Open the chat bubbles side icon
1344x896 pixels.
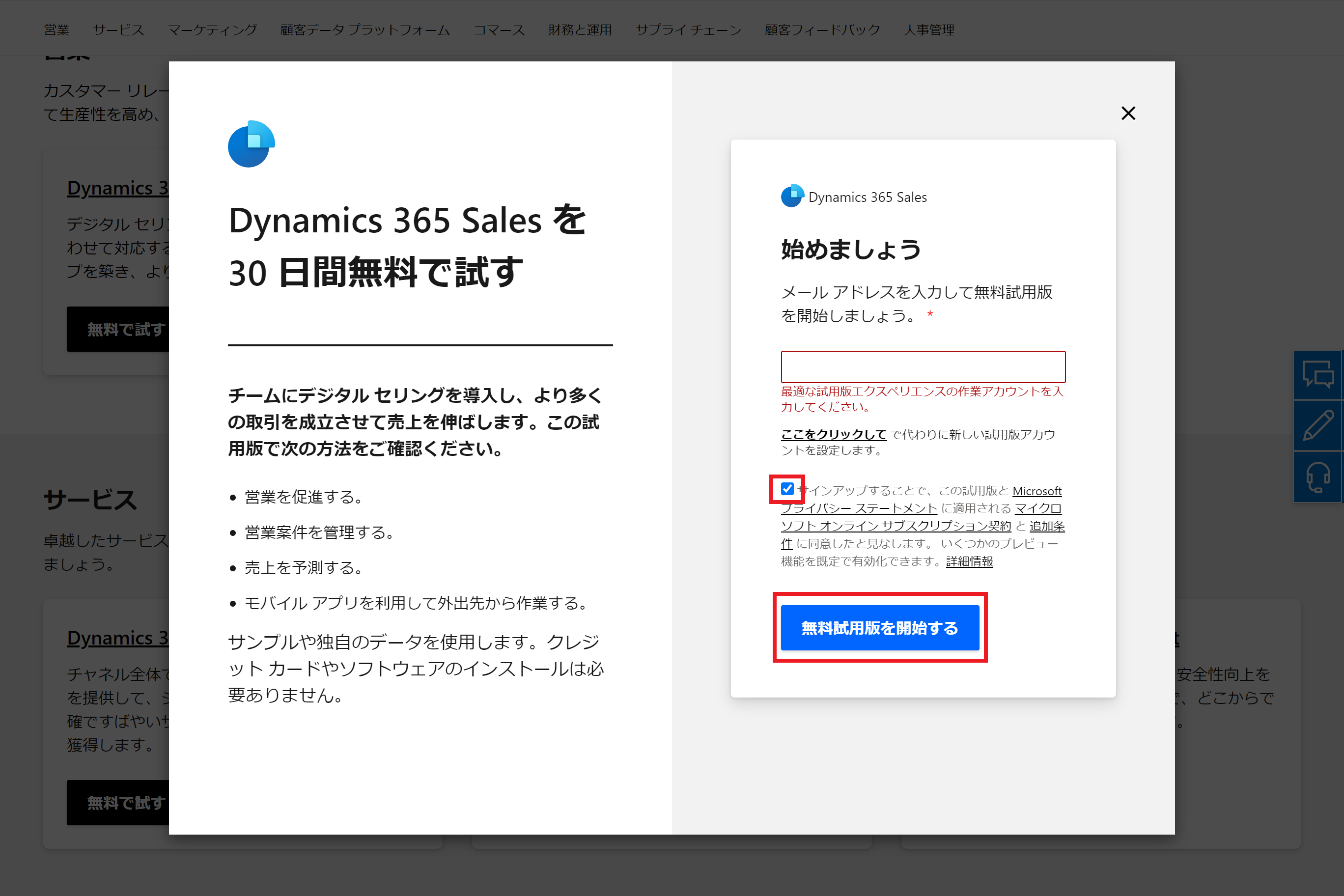click(1317, 375)
